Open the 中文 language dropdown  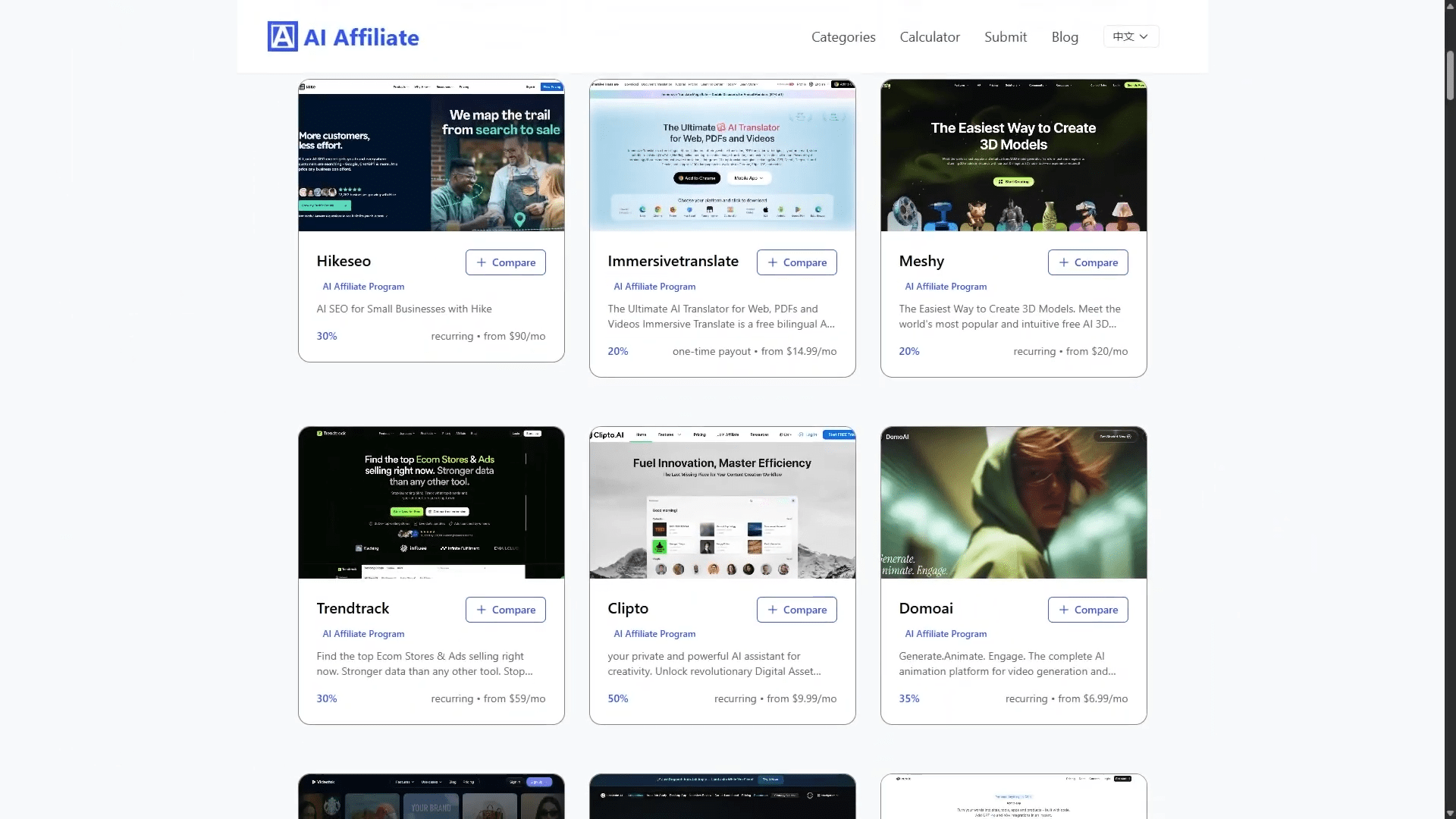1130,36
